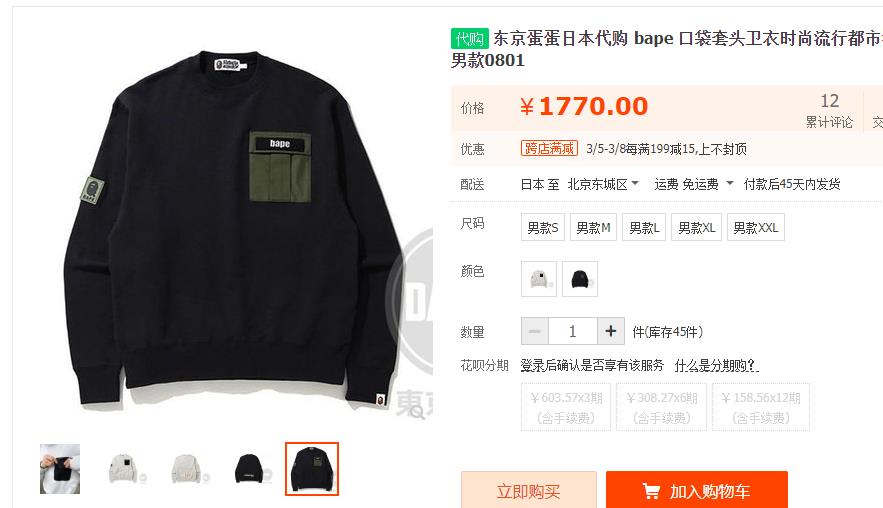This screenshot has width=883, height=508.
Task: Increase quantity with the plus button
Action: pyautogui.click(x=610, y=331)
